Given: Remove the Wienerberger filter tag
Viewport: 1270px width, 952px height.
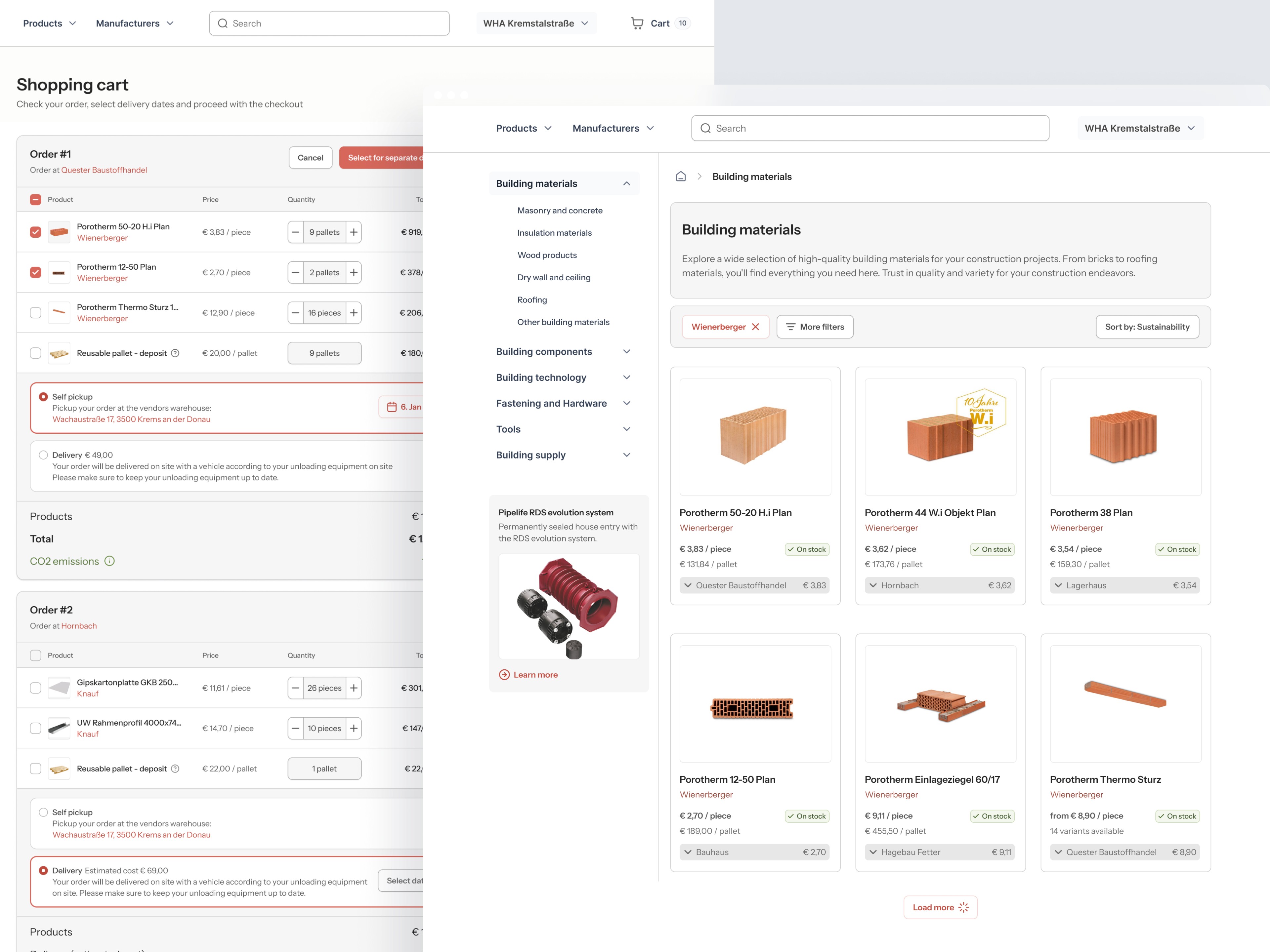Looking at the screenshot, I should click(x=756, y=327).
